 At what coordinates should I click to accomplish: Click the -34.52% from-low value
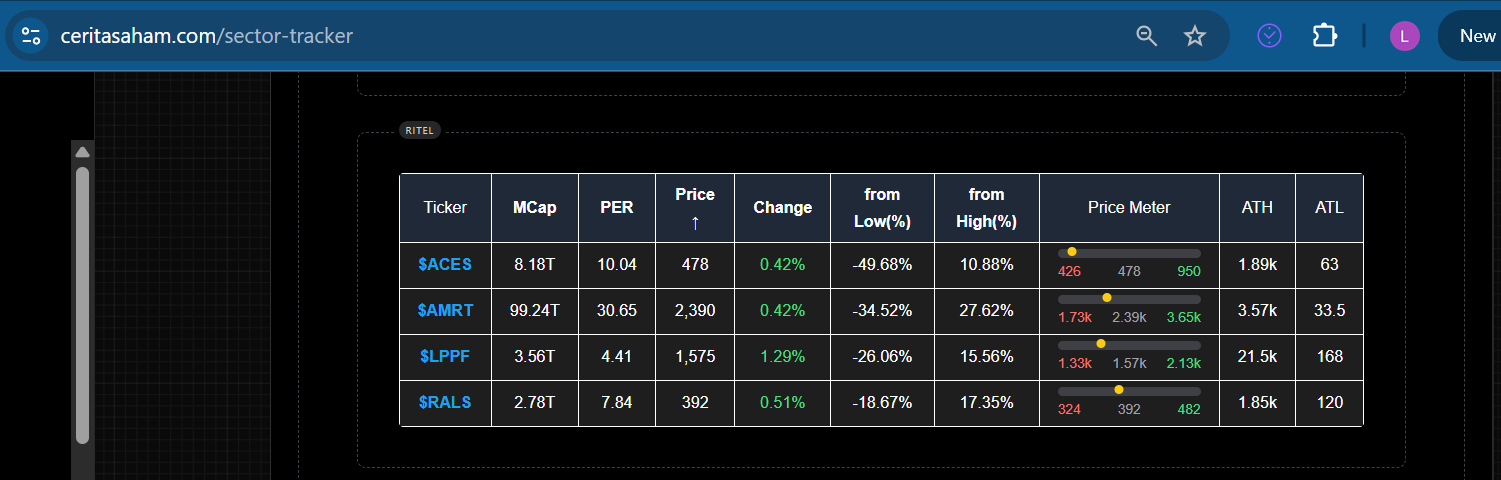882,311
